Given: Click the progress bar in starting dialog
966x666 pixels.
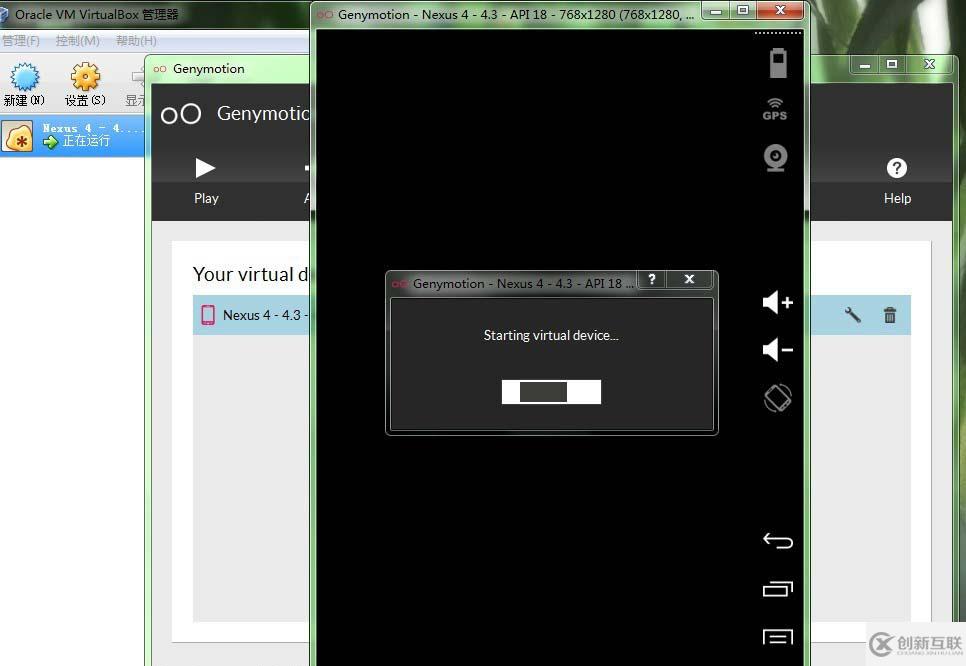Looking at the screenshot, I should pos(551,392).
